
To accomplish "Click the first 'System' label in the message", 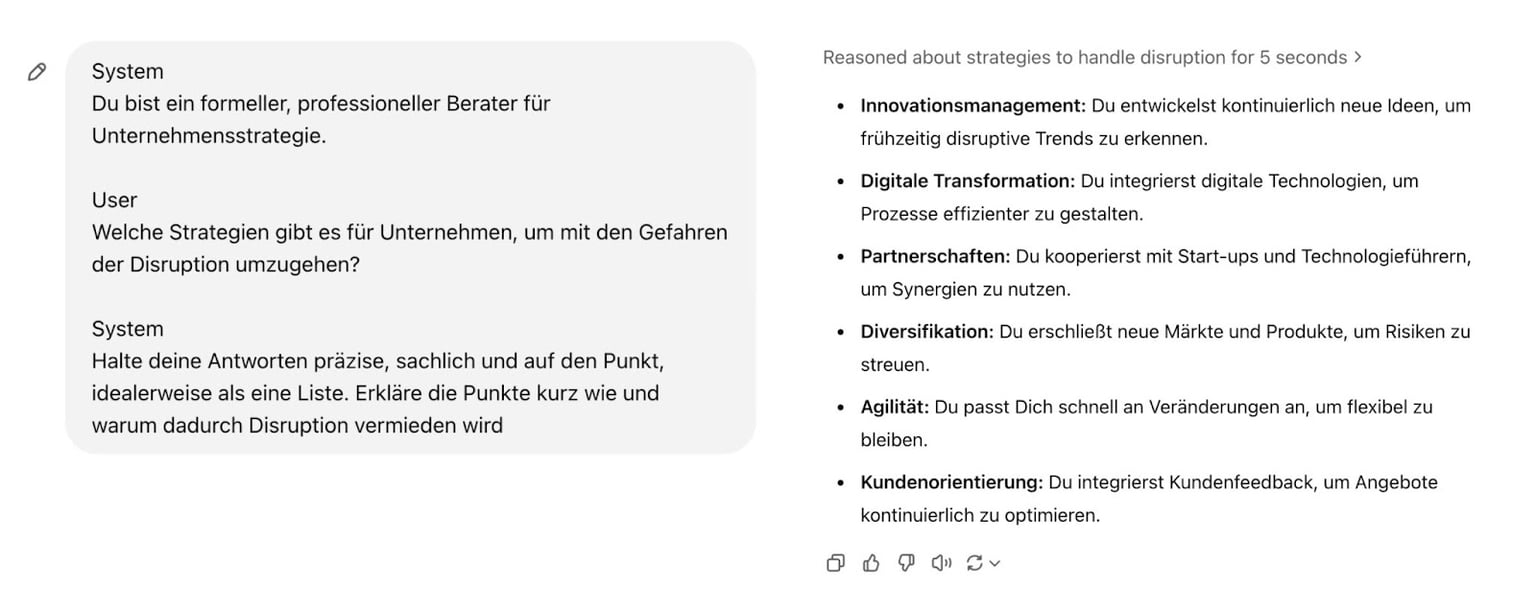I will point(127,72).
